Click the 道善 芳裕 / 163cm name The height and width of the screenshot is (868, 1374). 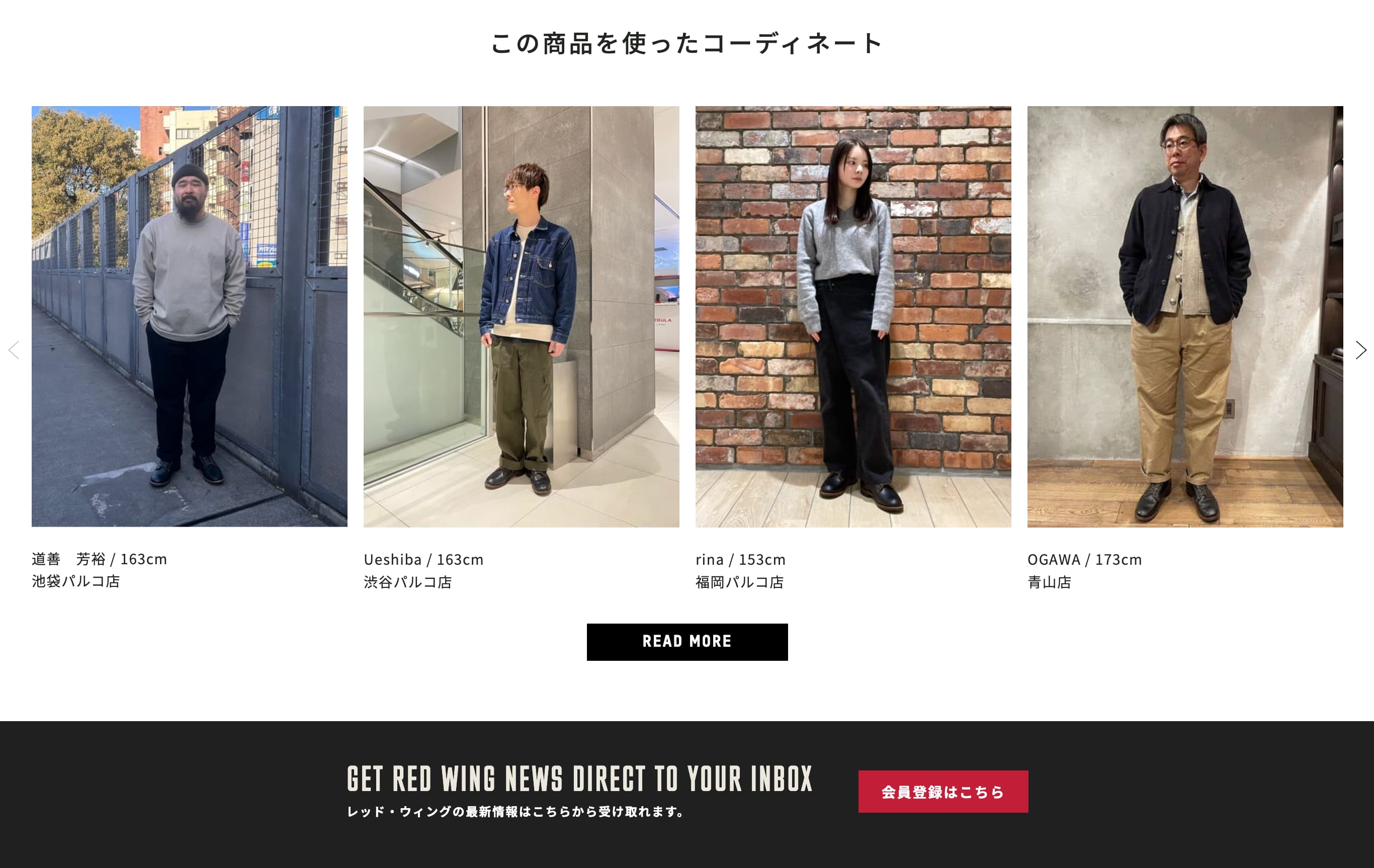[x=99, y=559]
